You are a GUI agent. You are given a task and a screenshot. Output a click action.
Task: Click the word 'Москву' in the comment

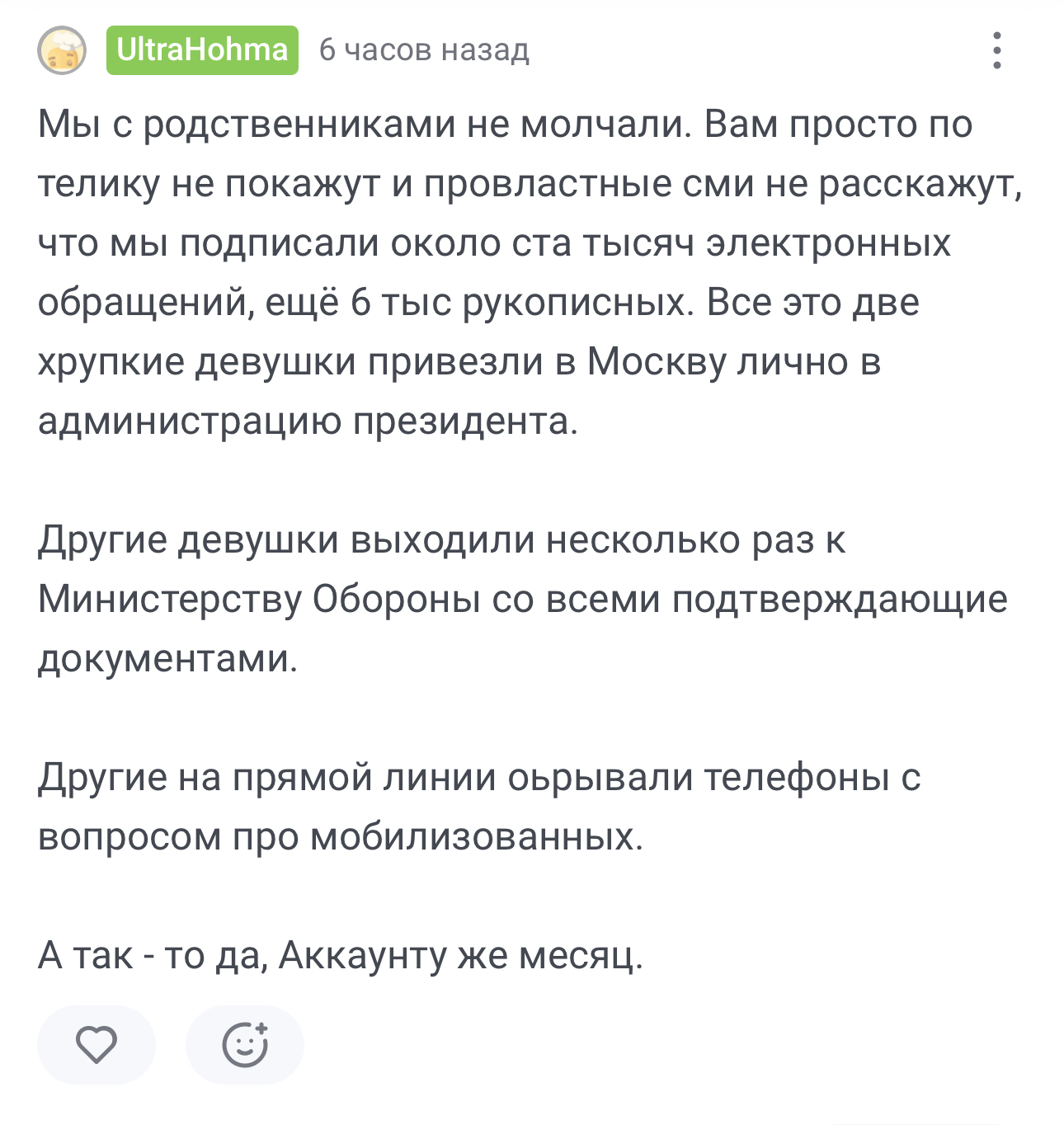tap(656, 362)
